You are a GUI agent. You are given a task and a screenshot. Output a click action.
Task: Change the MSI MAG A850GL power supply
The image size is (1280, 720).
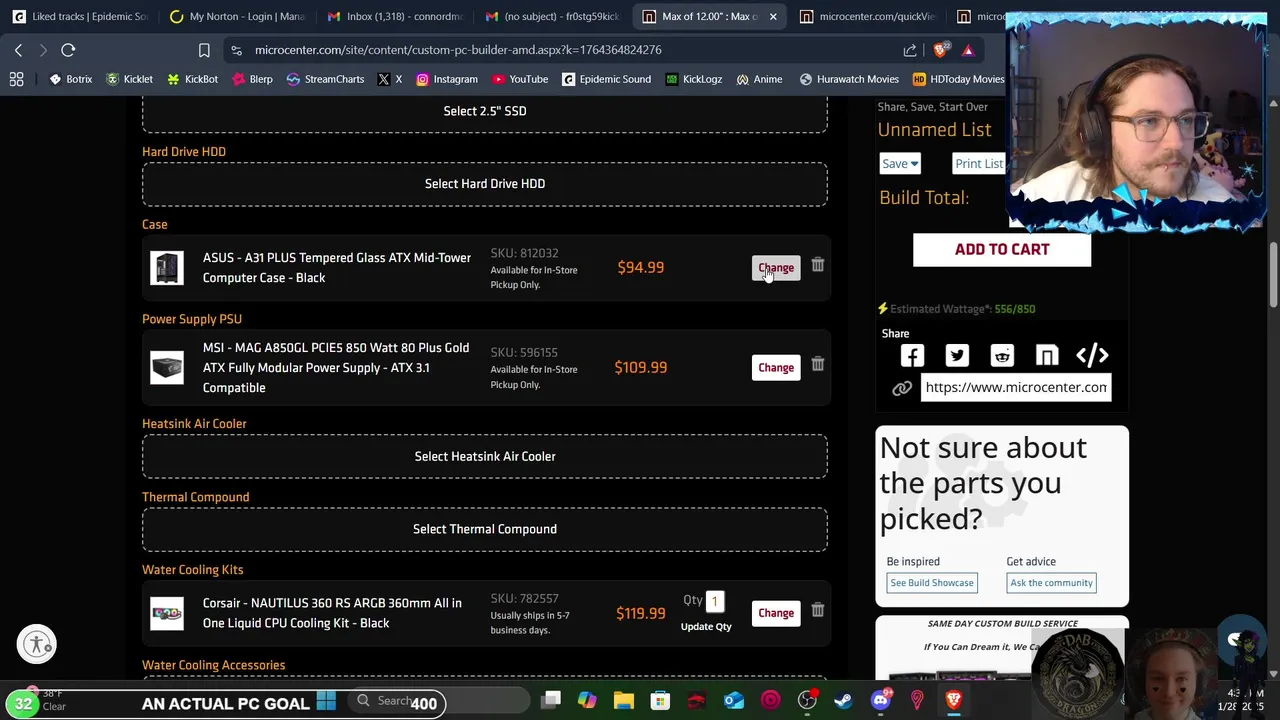(776, 368)
